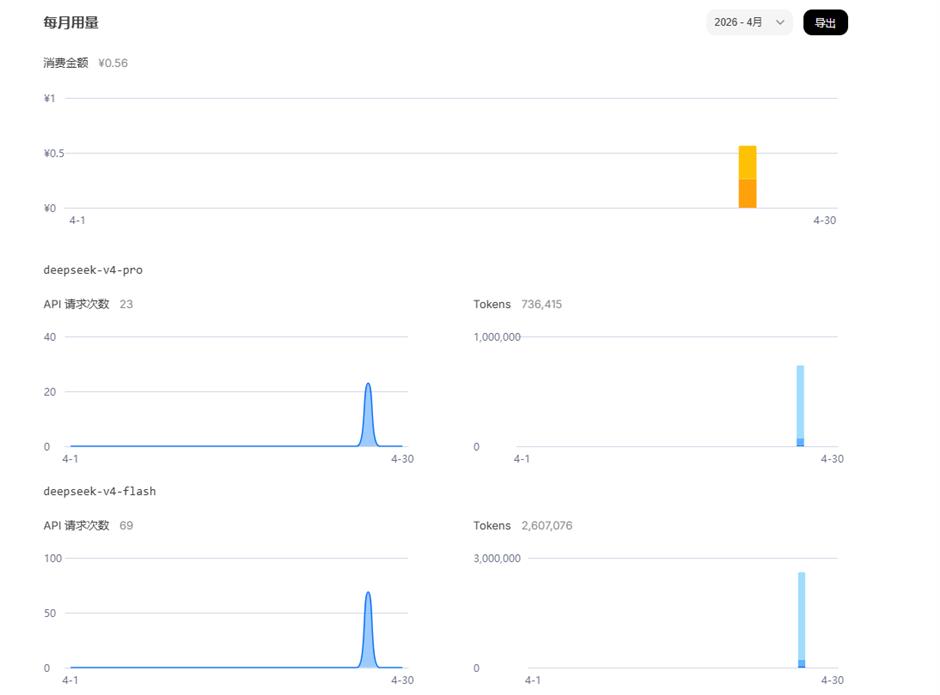Screen dimensions: 940x695
Task: Click the deepseek-v4-flash model name
Action: (x=99, y=491)
